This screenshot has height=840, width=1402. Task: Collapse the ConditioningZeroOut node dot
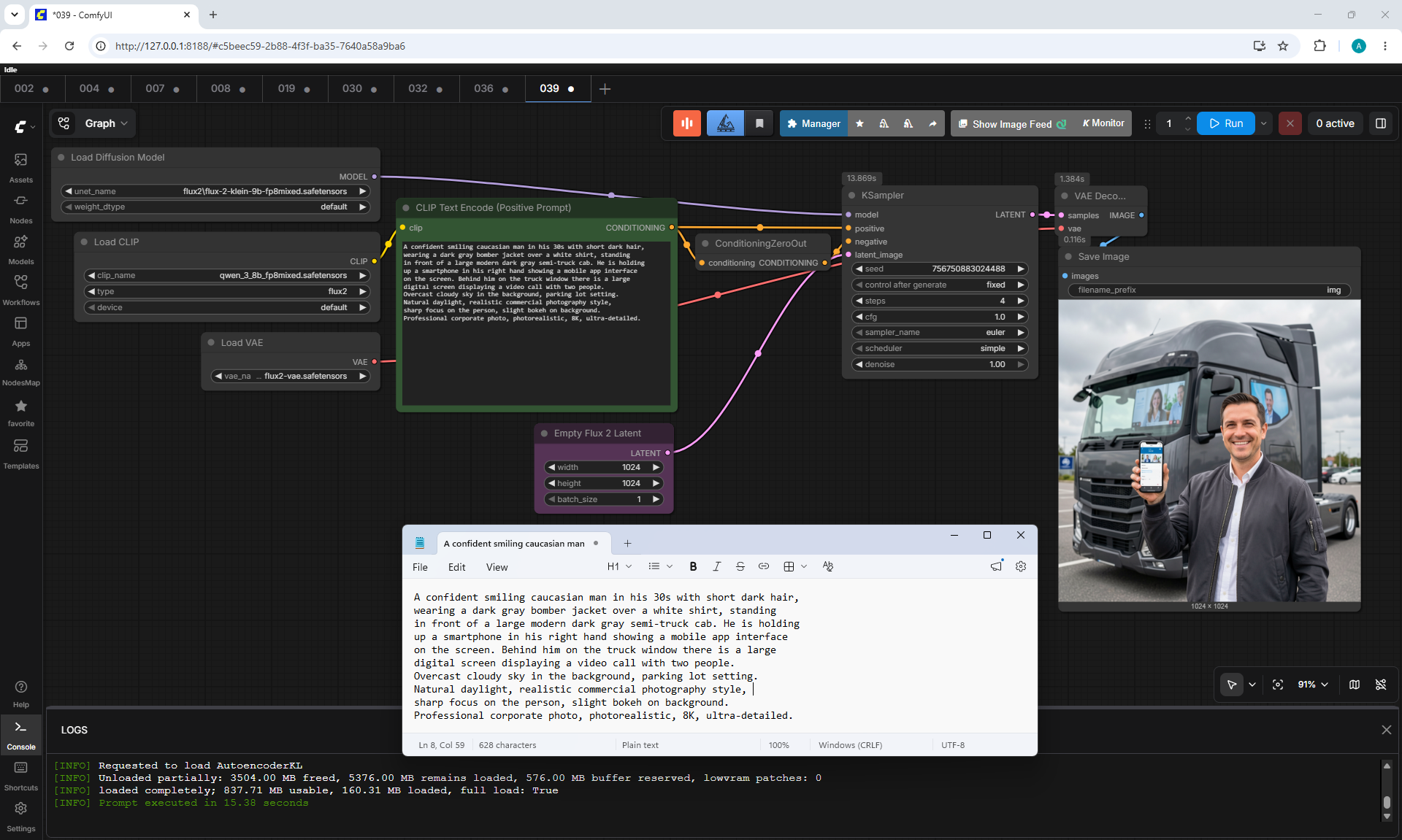[x=705, y=243]
